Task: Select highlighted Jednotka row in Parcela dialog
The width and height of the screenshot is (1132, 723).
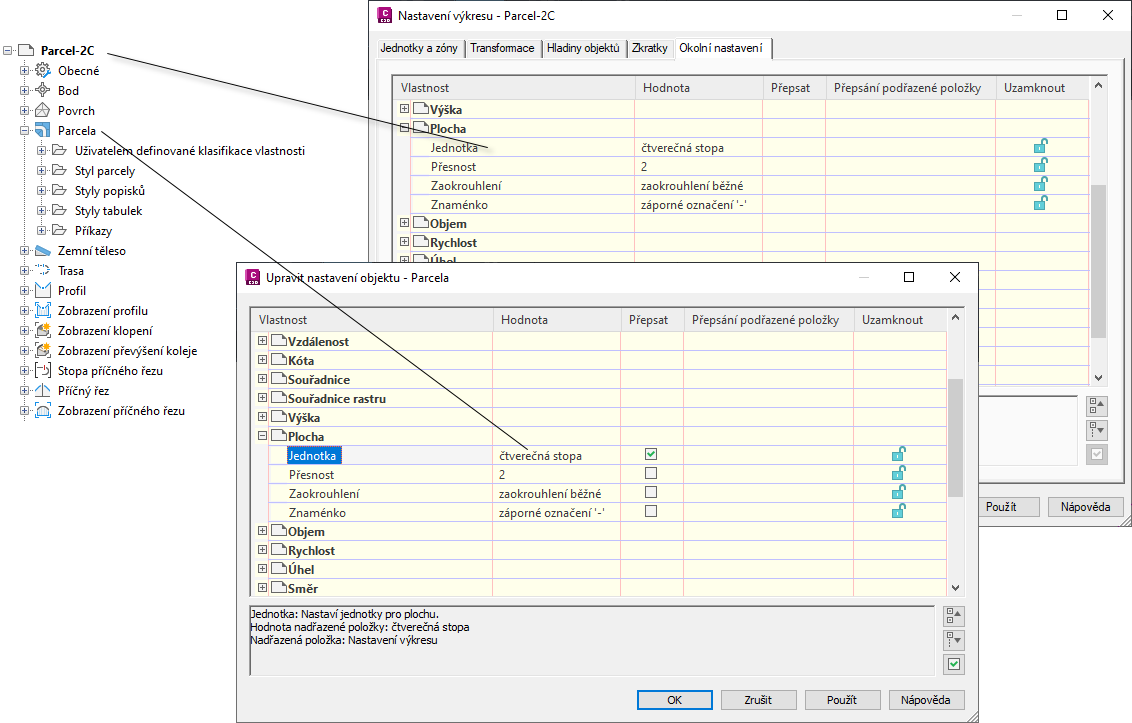Action: 313,456
